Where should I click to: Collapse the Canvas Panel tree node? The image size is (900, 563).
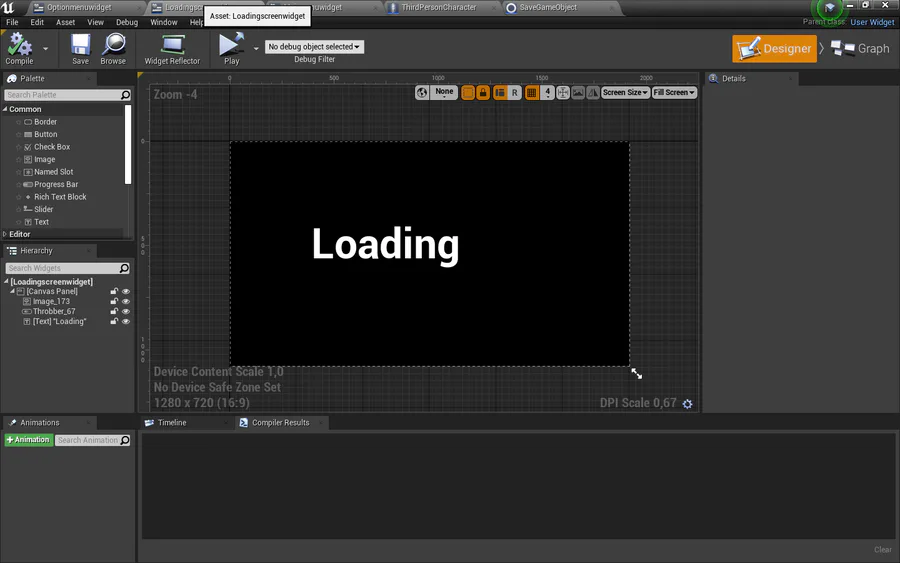(13, 291)
